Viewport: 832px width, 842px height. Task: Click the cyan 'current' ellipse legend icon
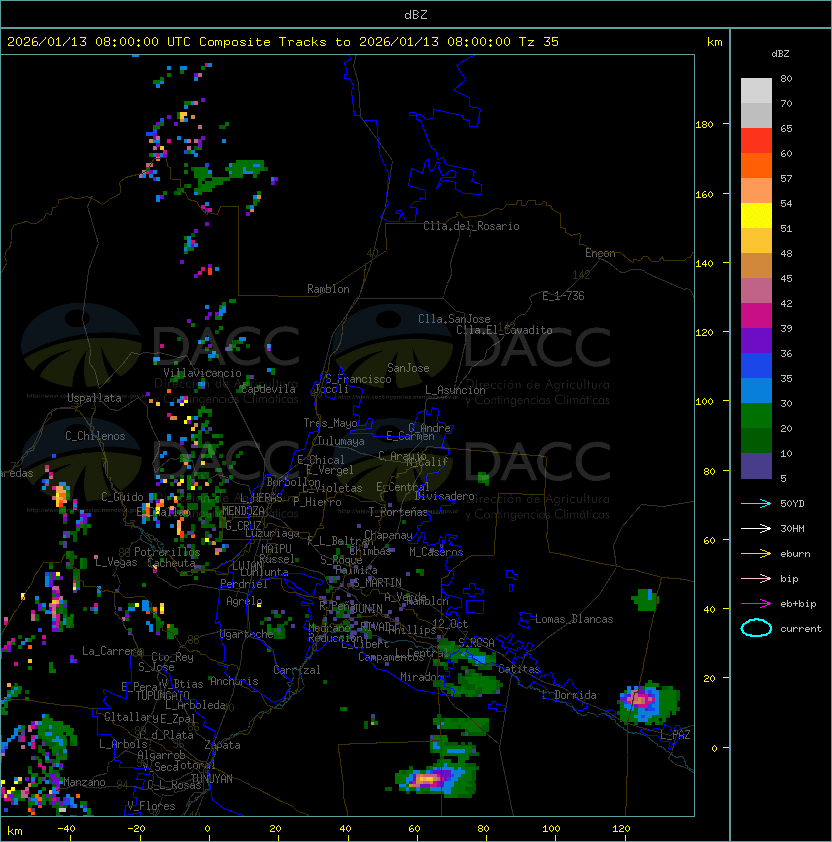[756, 628]
